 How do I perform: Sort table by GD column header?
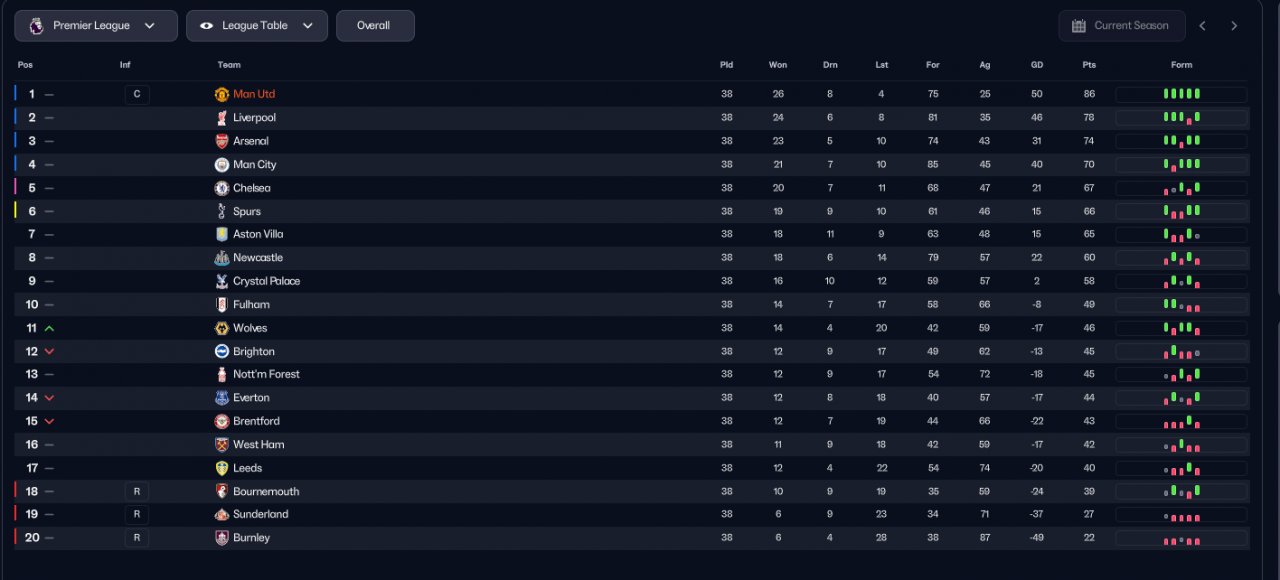(x=1037, y=65)
